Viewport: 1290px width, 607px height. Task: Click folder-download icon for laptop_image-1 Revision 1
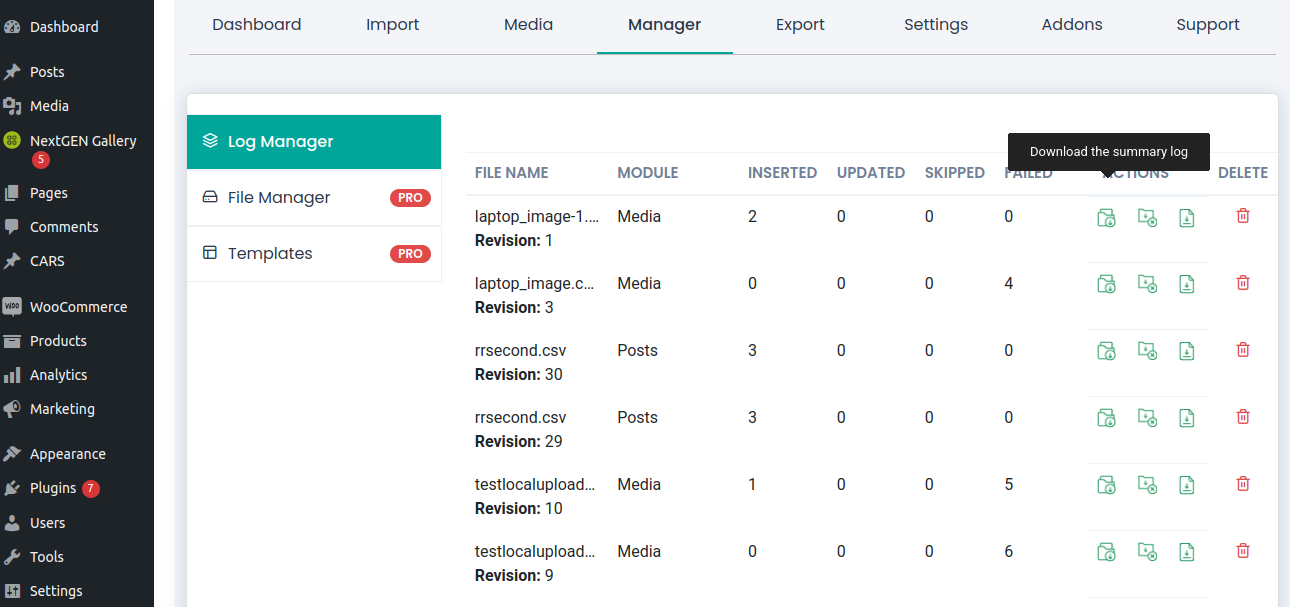click(x=1106, y=217)
